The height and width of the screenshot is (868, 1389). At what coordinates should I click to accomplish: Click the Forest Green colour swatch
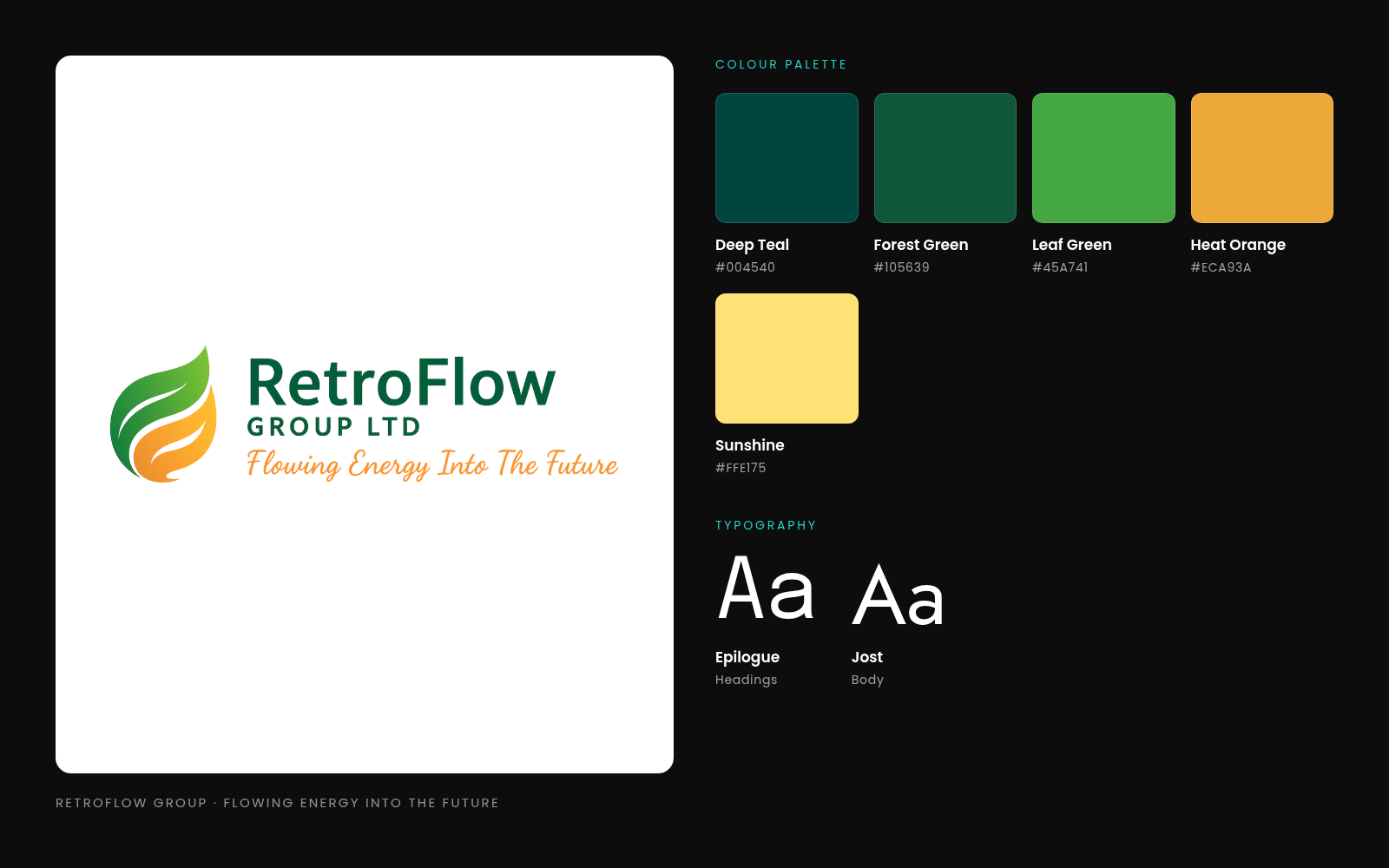pos(945,158)
